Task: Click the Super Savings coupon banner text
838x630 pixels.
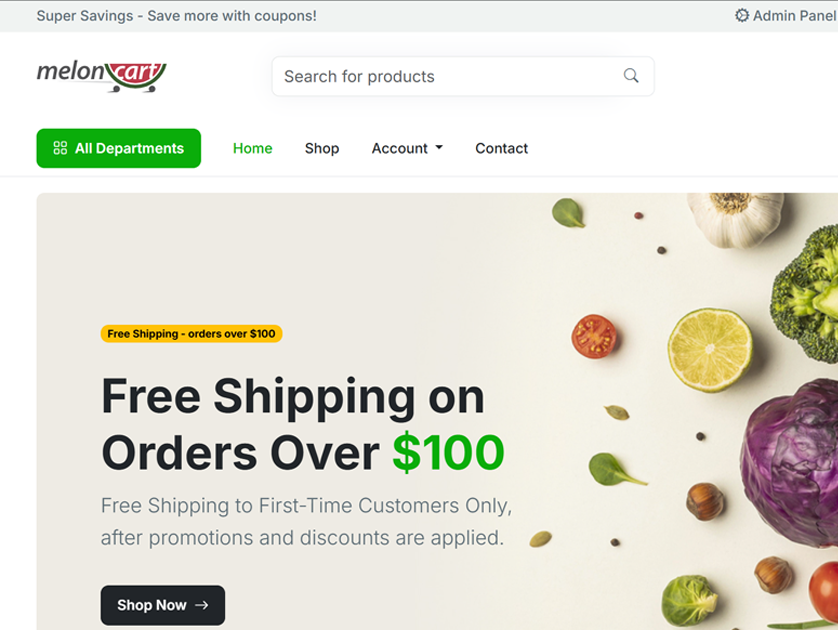Action: tap(176, 16)
